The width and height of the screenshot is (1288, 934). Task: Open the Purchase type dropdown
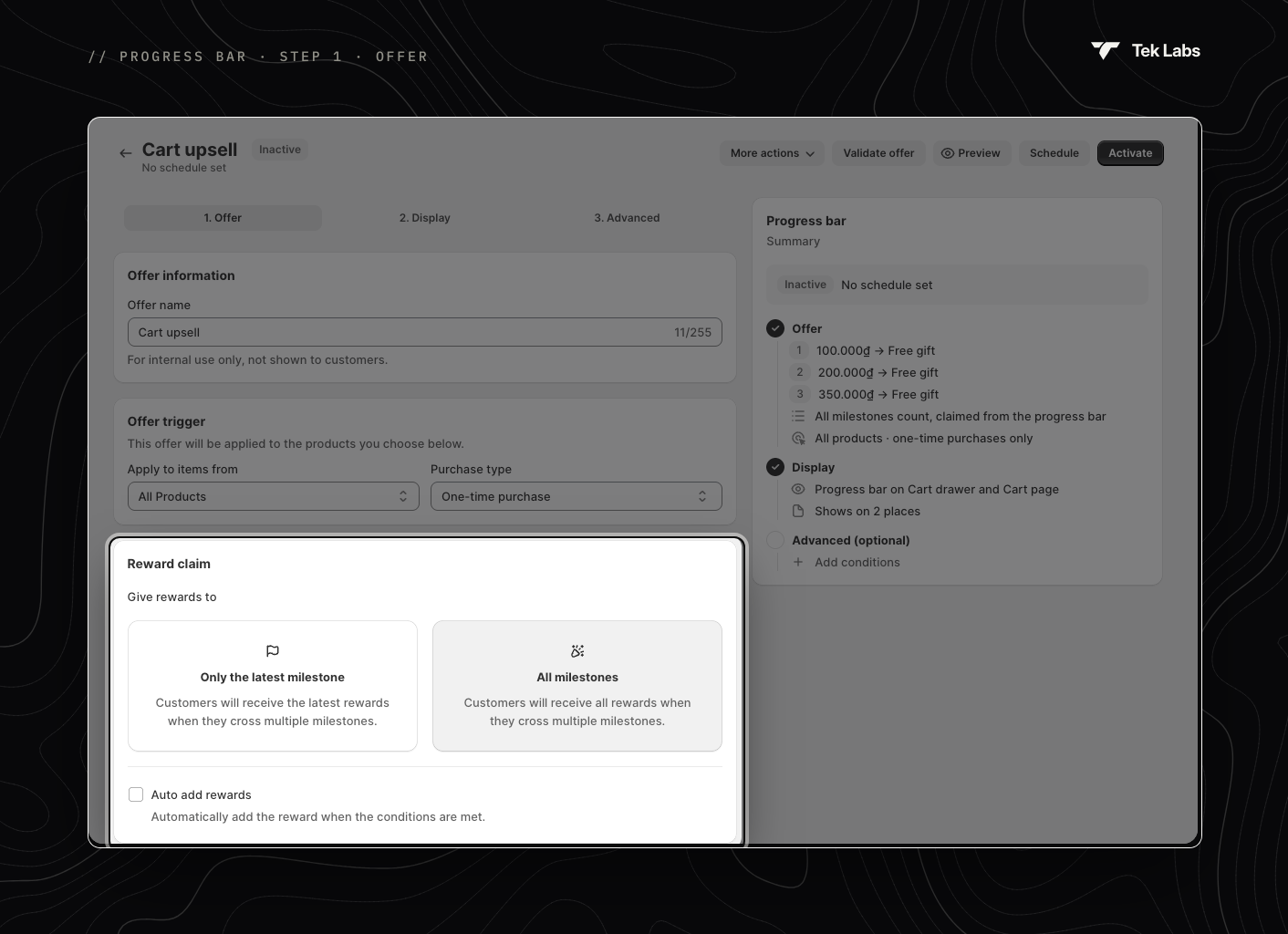[x=576, y=496]
